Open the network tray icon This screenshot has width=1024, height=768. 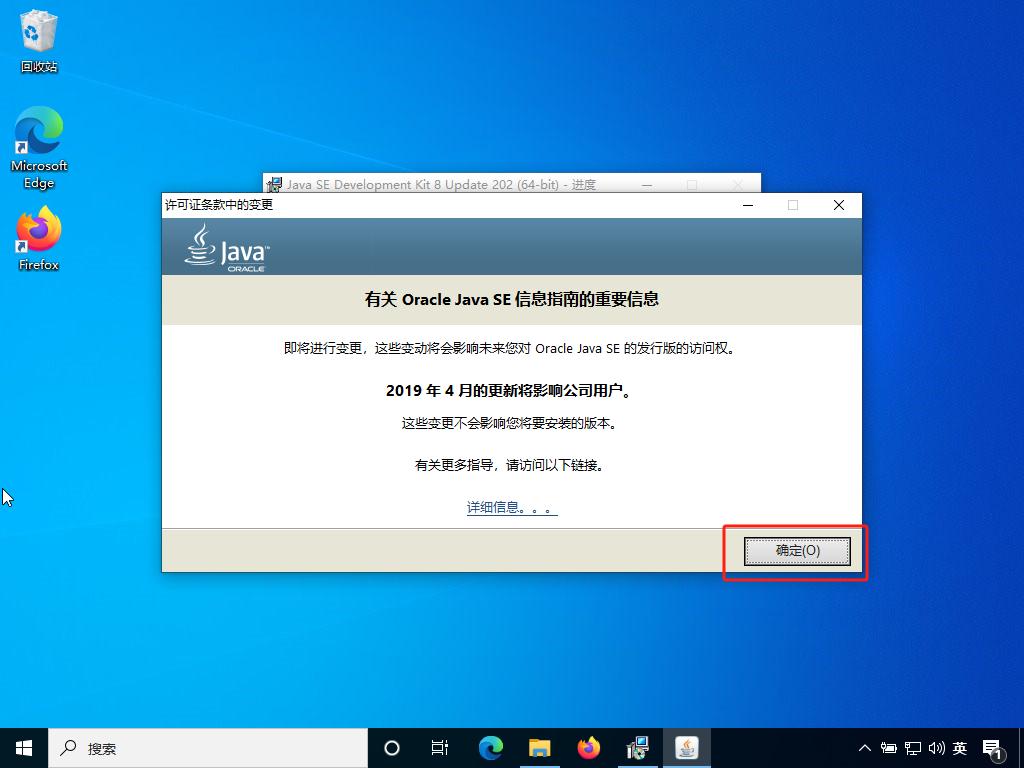point(913,748)
